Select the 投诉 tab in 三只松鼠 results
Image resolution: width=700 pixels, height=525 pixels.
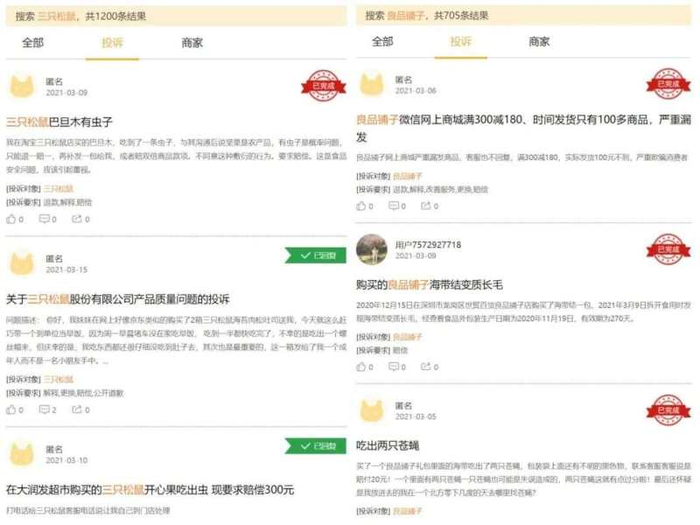[112, 43]
